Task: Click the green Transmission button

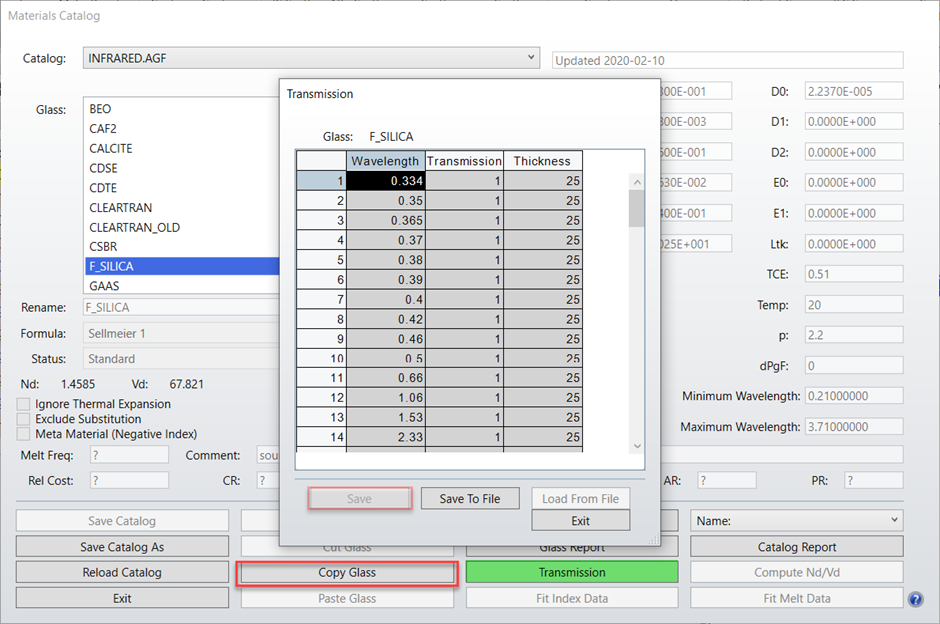Action: (x=571, y=572)
